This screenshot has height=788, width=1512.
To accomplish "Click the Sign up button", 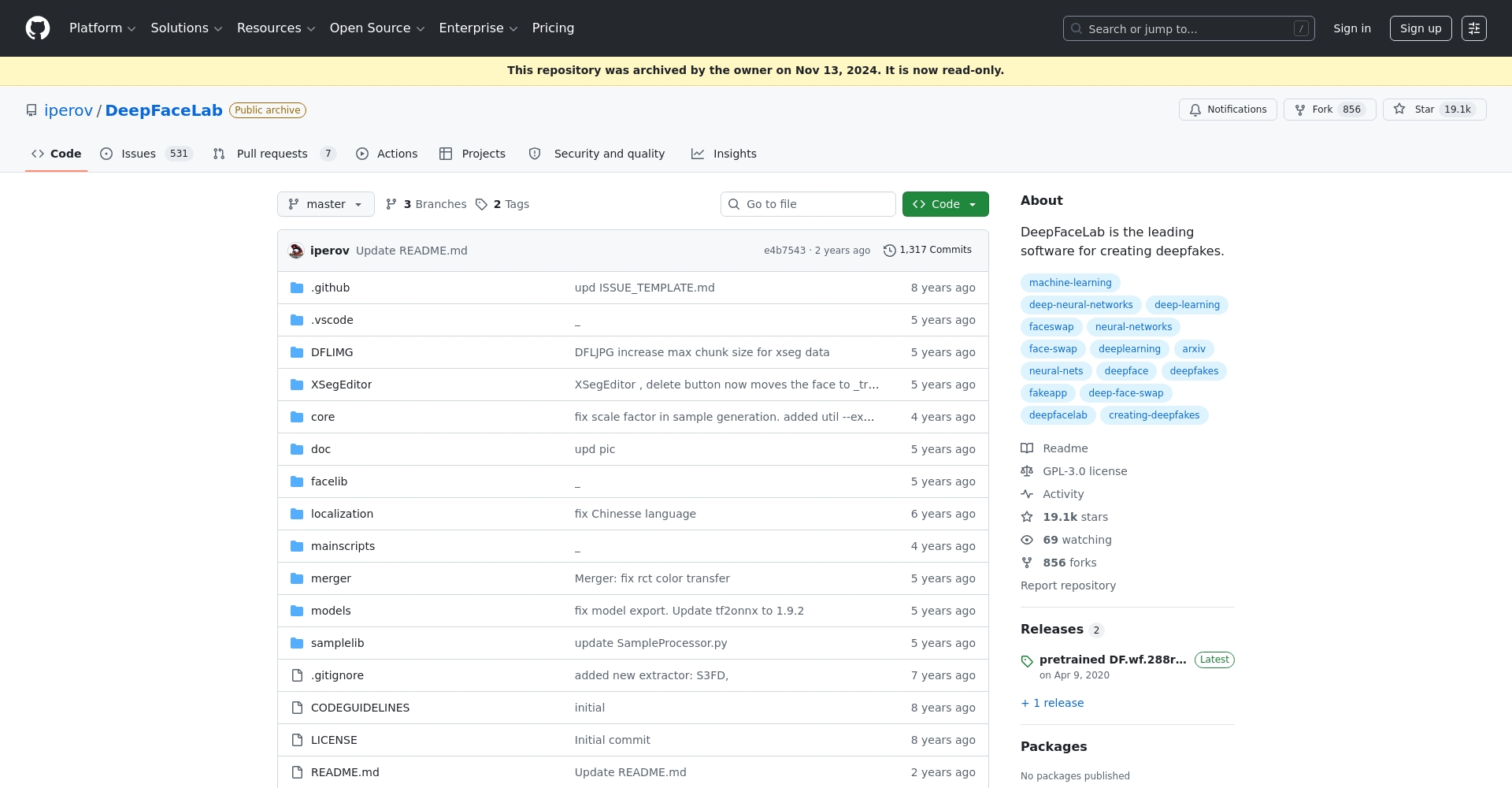I will [1420, 28].
